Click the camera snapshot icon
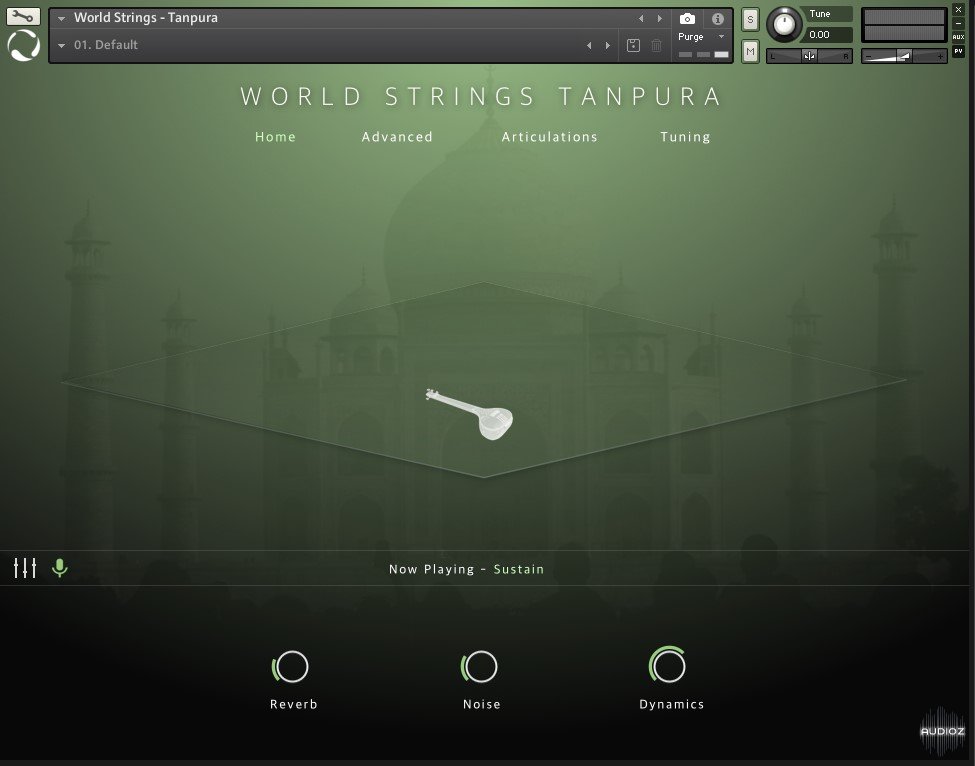Image resolution: width=975 pixels, height=766 pixels. coord(687,19)
